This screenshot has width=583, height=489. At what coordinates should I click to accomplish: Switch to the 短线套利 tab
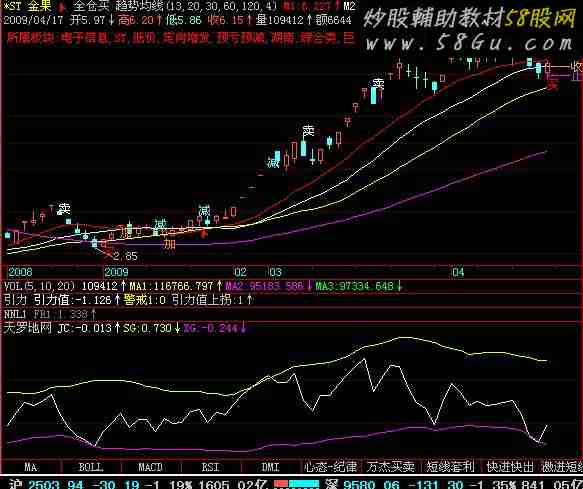(x=450, y=467)
